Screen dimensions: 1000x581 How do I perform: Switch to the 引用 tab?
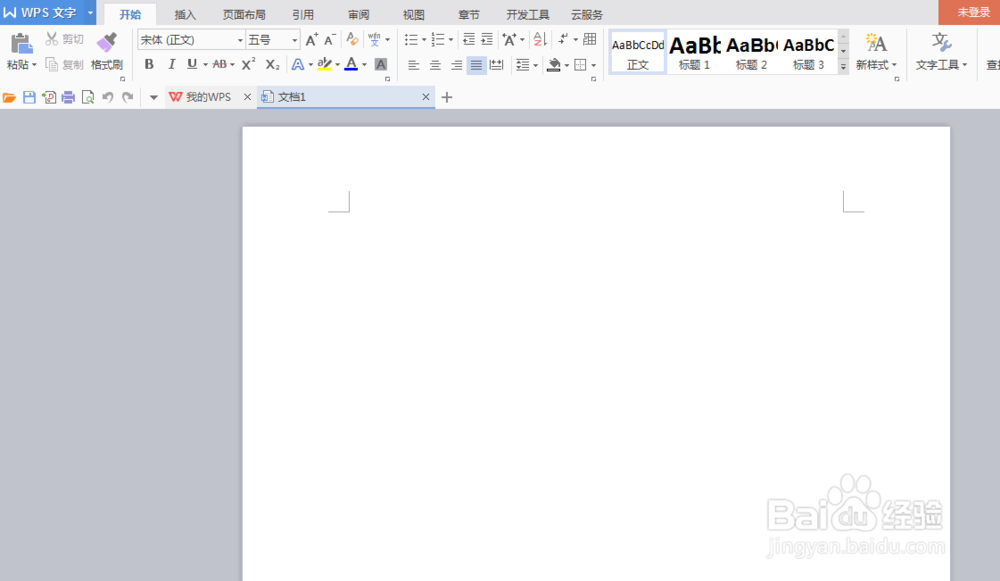tap(303, 15)
